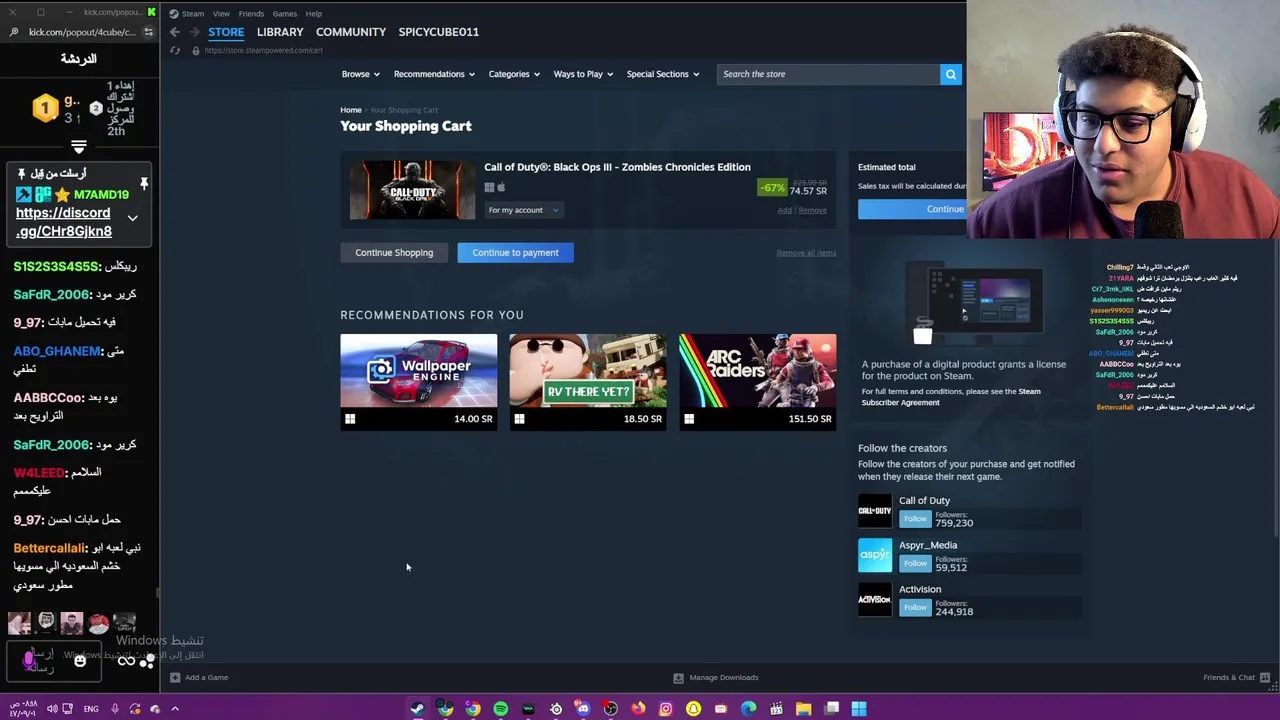Follow the Activision creator
The image size is (1280, 720).
(915, 607)
